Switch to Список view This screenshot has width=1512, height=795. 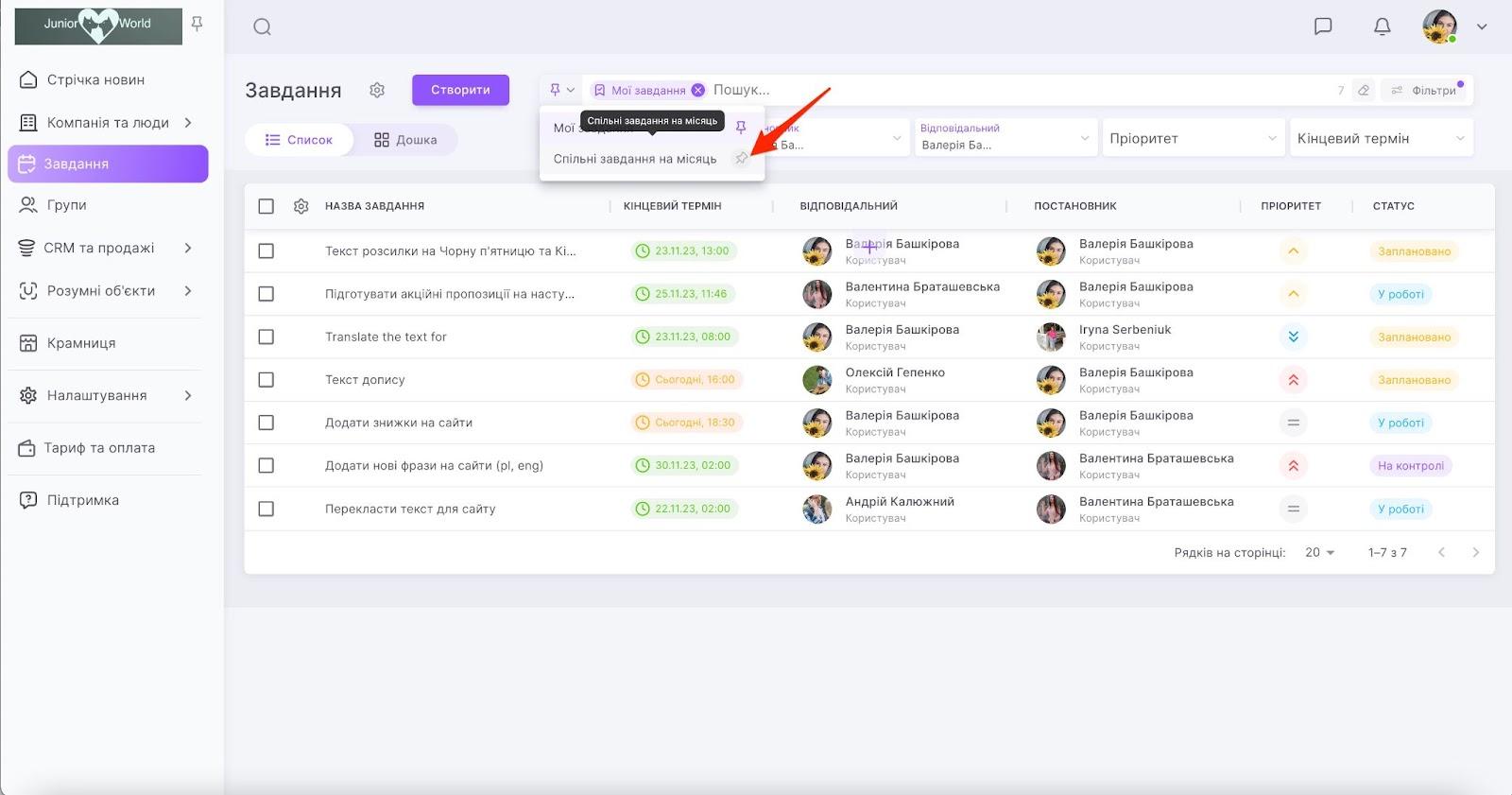click(x=299, y=140)
